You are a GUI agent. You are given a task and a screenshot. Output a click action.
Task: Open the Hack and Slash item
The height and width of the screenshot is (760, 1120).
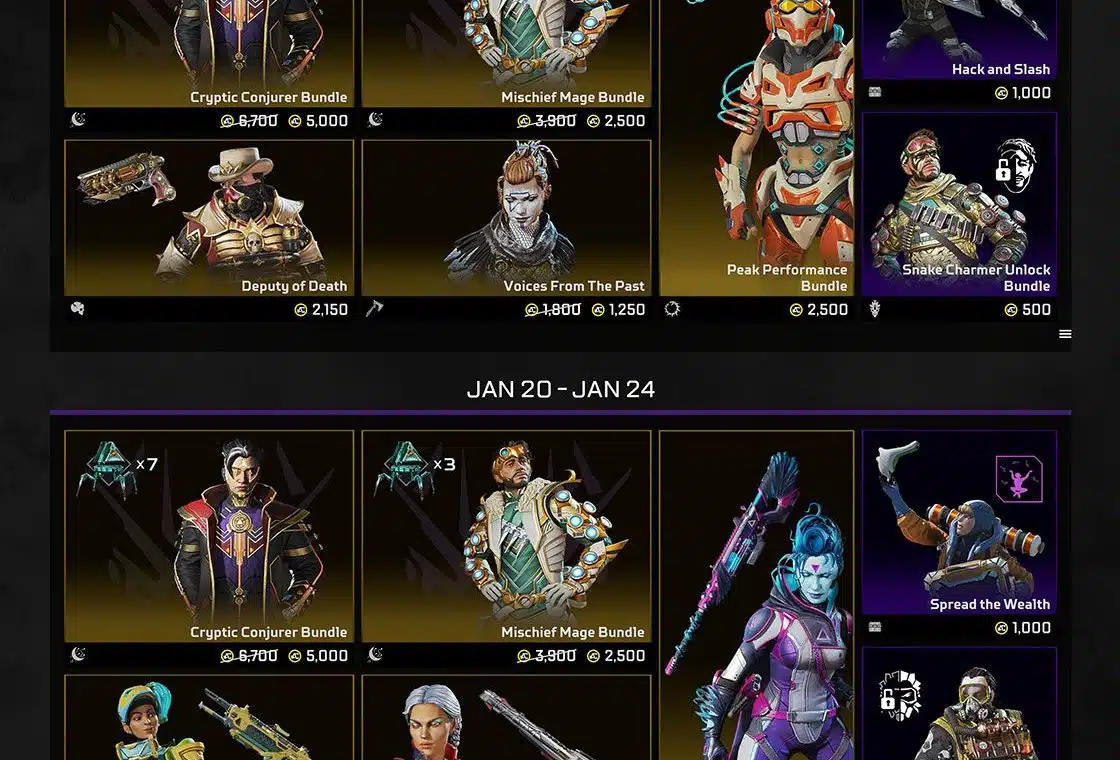coord(959,39)
